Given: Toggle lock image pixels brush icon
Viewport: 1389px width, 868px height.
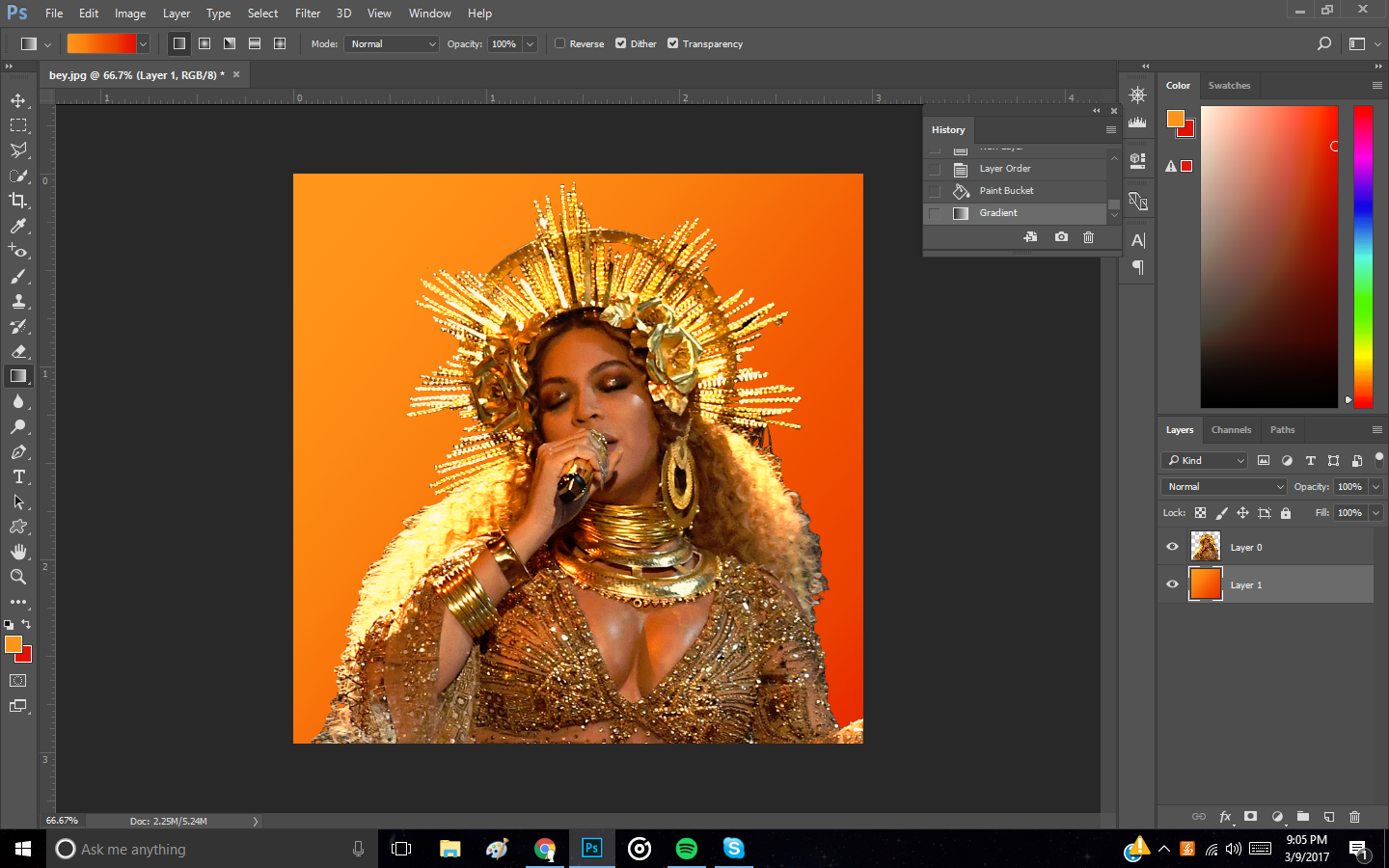Looking at the screenshot, I should pyautogui.click(x=1221, y=513).
